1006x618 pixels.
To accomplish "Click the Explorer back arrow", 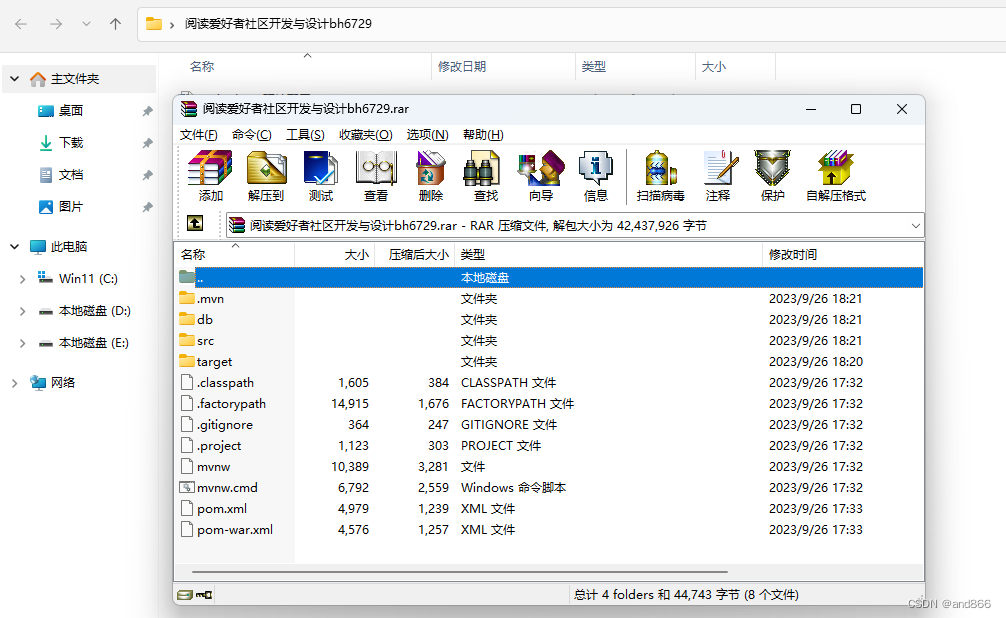I will click(x=21, y=24).
